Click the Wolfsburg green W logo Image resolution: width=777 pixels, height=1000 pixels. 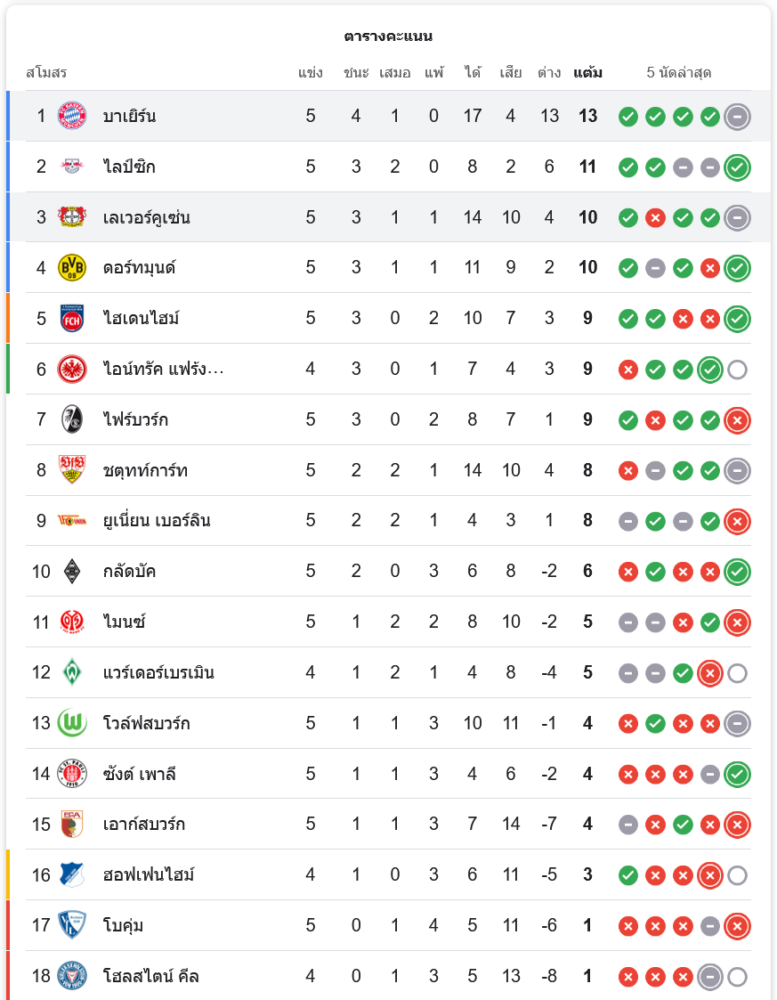coord(72,723)
